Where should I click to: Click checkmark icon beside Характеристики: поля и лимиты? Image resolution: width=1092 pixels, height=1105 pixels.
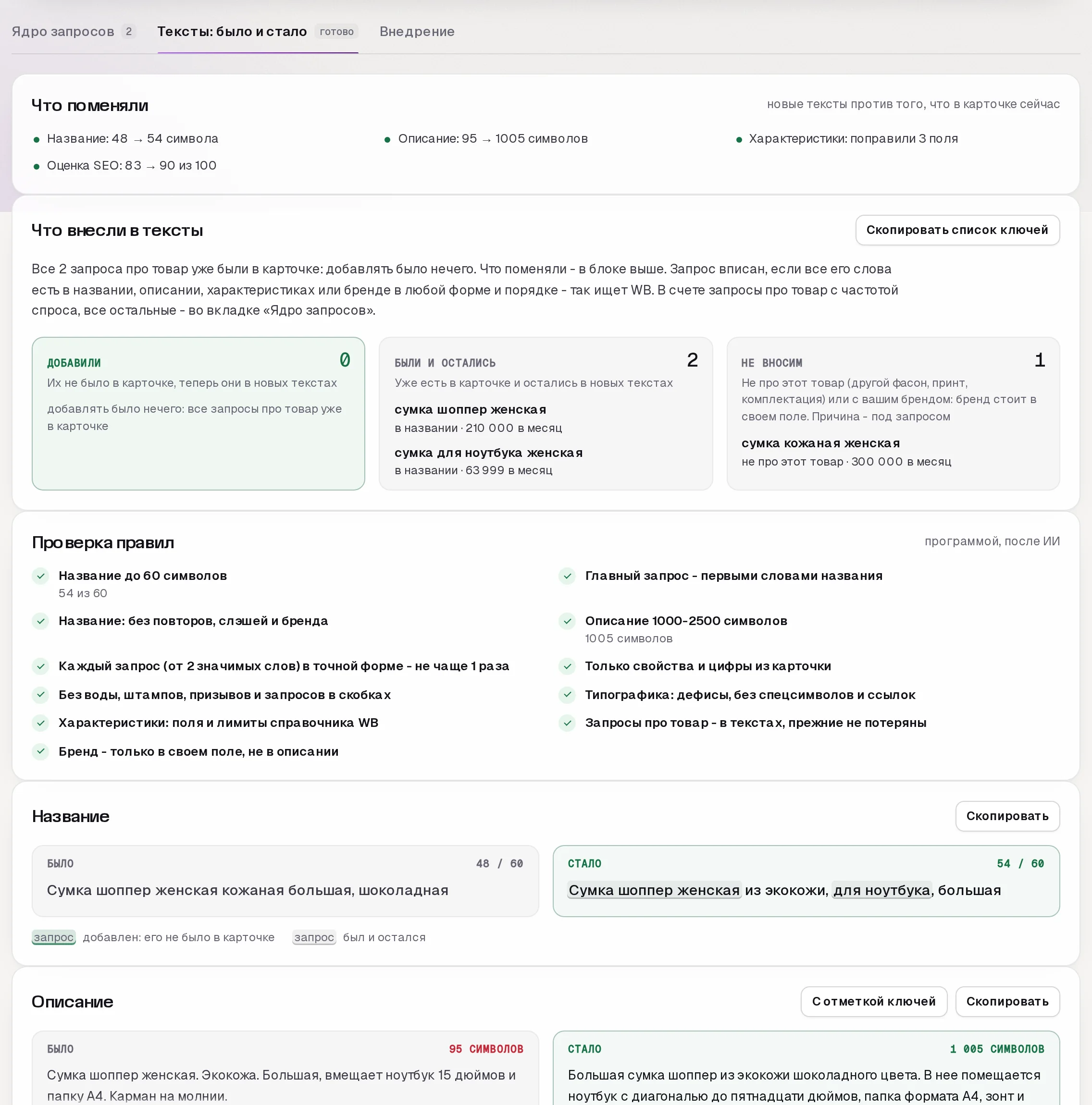(x=41, y=723)
